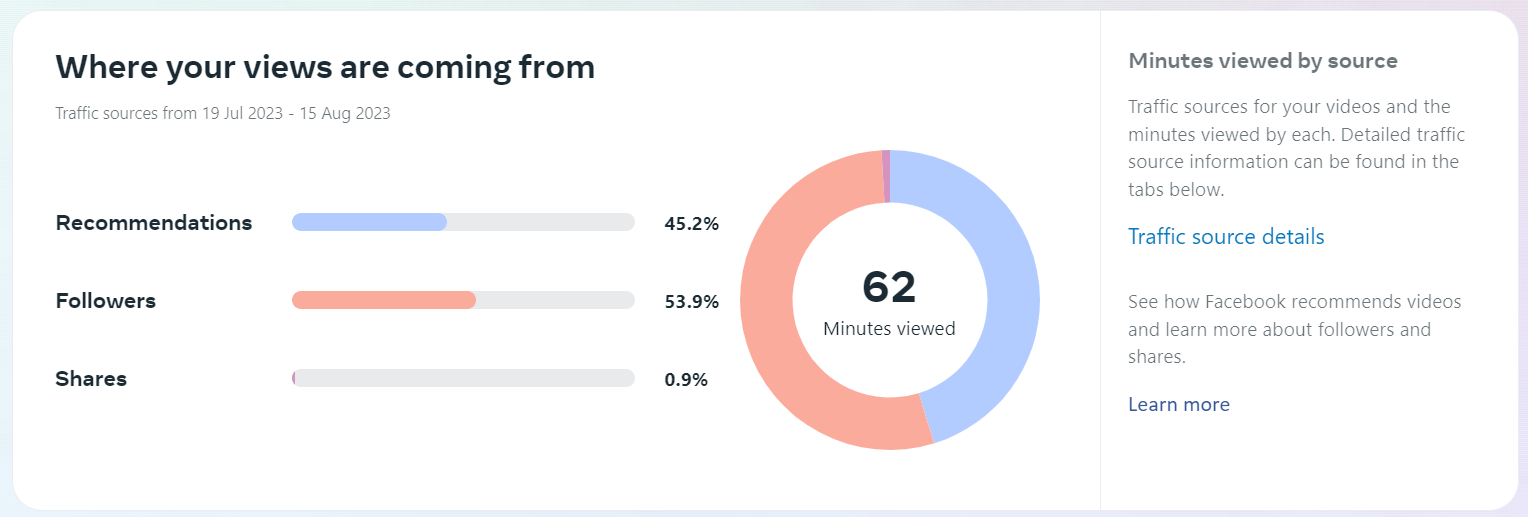1528x517 pixels.
Task: Click the 45.2% Recommendations percentage
Action: click(691, 224)
